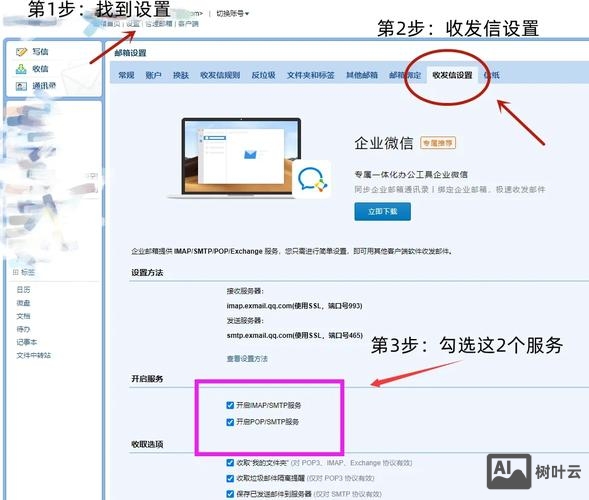The image size is (589, 500).
Task: Open the 管理邮箱 header link
Action: [159, 24]
